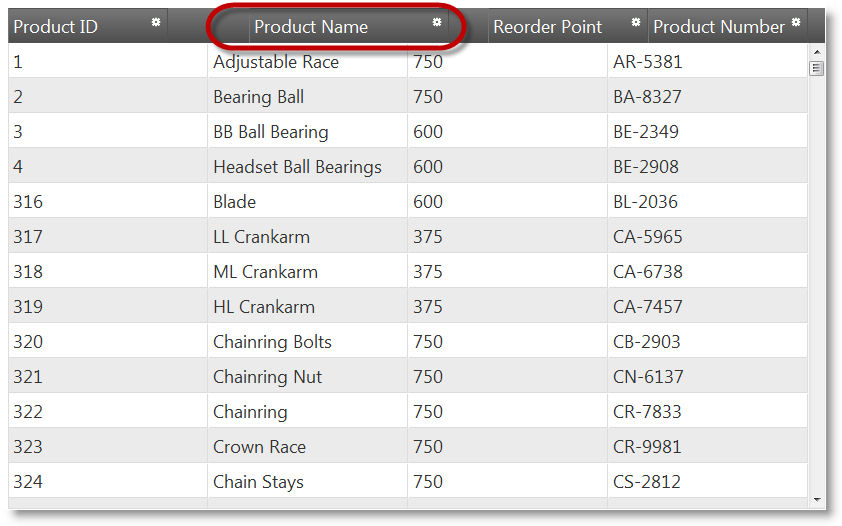Screen dimensions: 842x526
Task: Click the scrollbar down arrow
Action: tap(817, 498)
